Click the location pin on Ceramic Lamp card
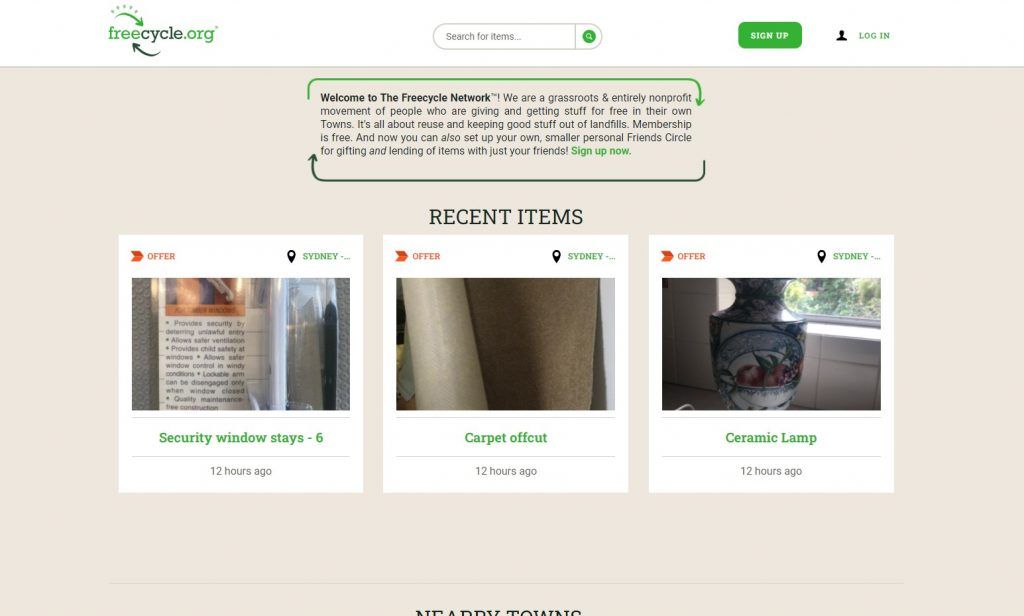Screen dimensions: 1024x616 pyautogui.click(x=822, y=257)
